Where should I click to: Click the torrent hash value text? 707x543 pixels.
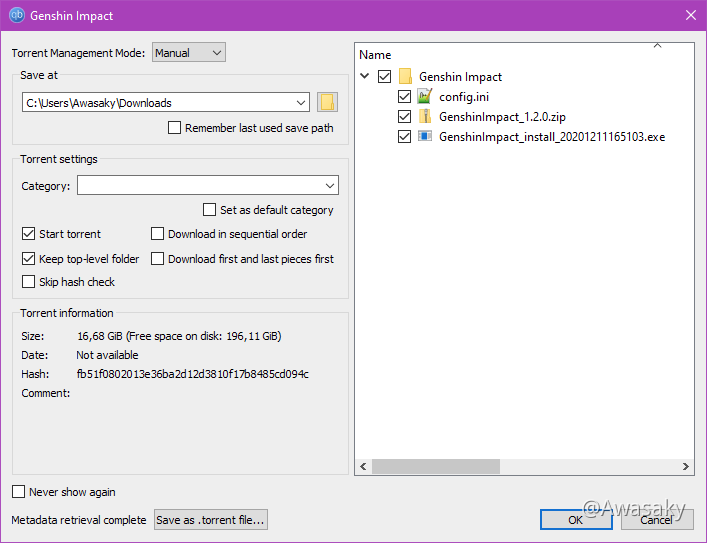(193, 374)
